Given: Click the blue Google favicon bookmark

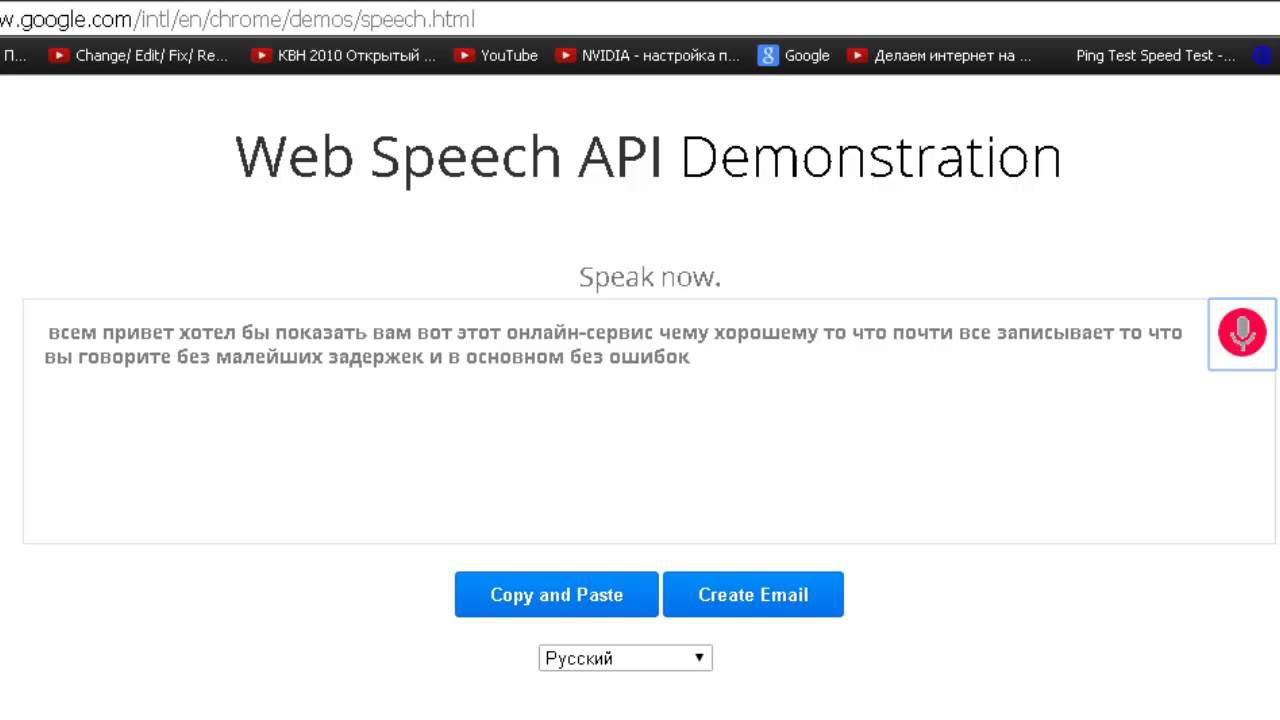Looking at the screenshot, I should tap(768, 56).
